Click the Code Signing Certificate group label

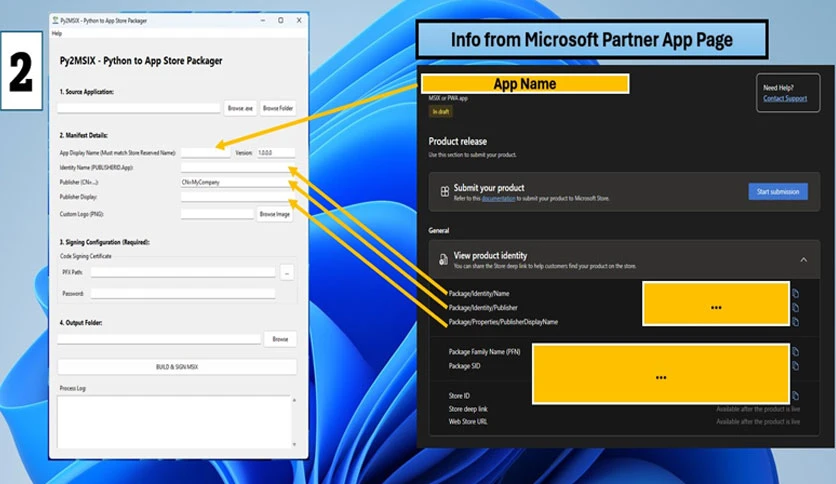tap(86, 256)
